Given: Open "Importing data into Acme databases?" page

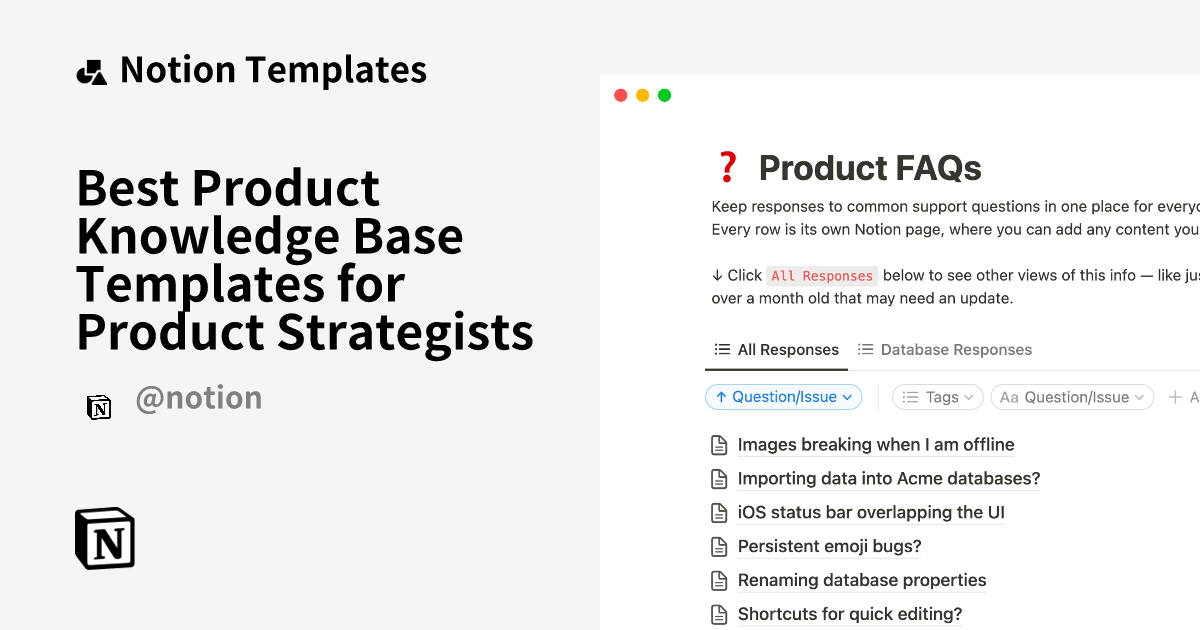Looking at the screenshot, I should pyautogui.click(x=889, y=478).
